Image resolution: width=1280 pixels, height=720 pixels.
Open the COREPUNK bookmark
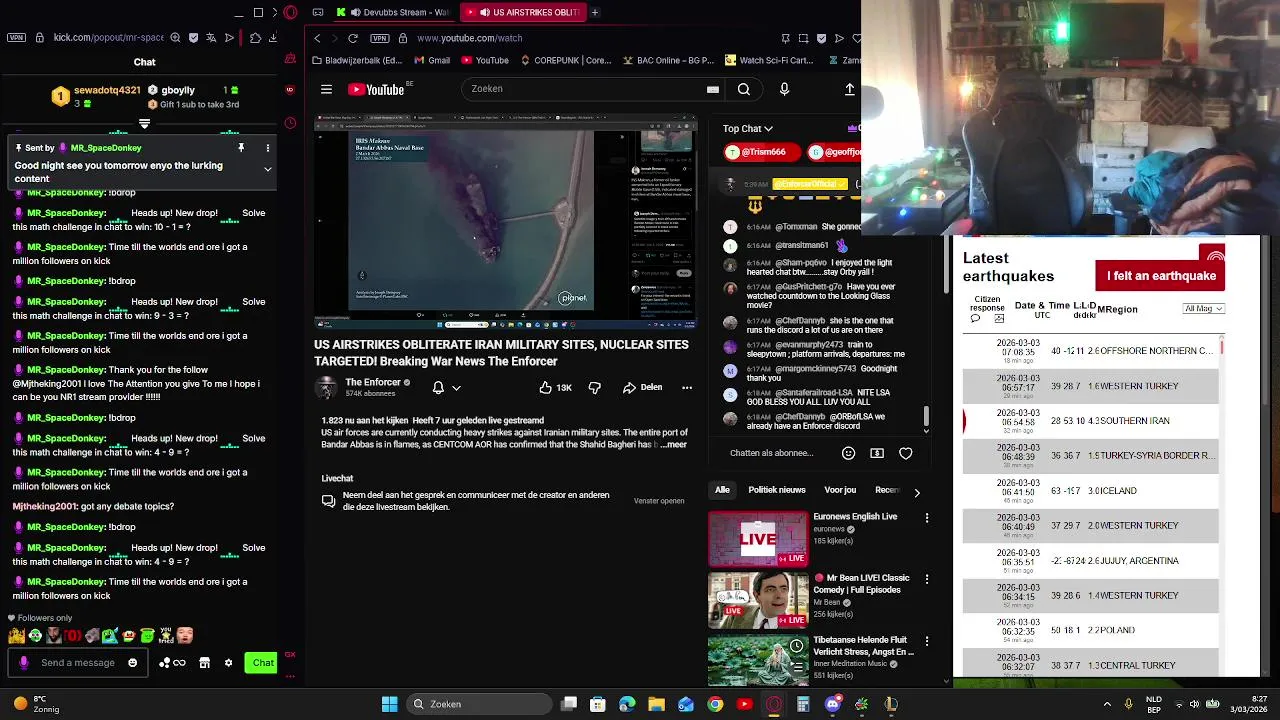coord(566,60)
